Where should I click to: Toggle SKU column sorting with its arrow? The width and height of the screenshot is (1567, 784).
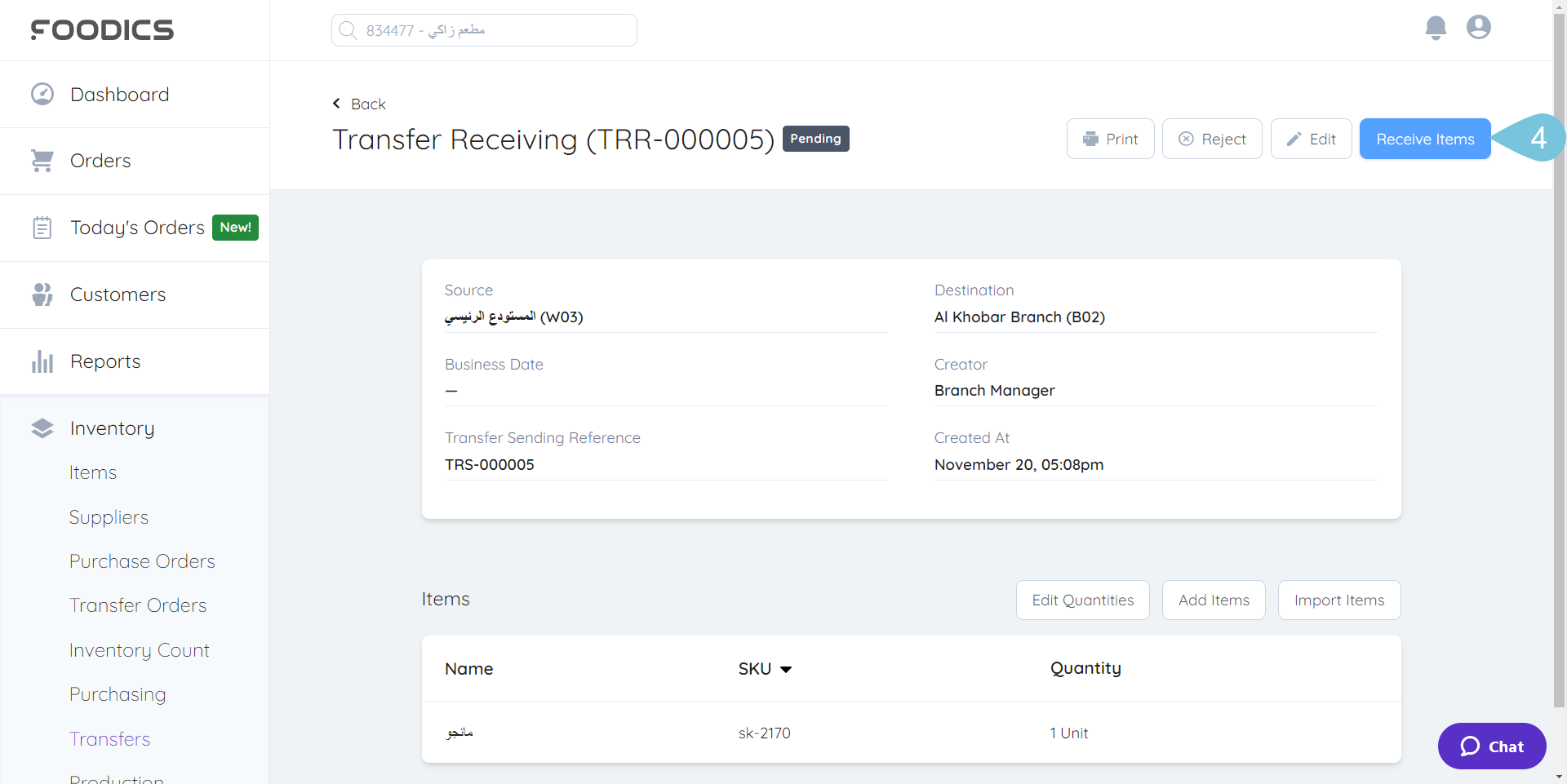786,669
